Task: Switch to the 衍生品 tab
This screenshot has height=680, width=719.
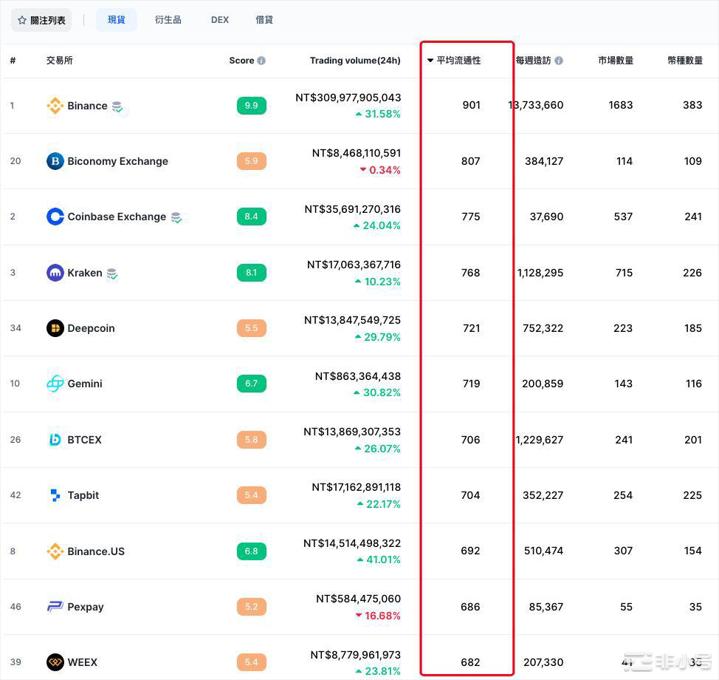Action: click(168, 20)
